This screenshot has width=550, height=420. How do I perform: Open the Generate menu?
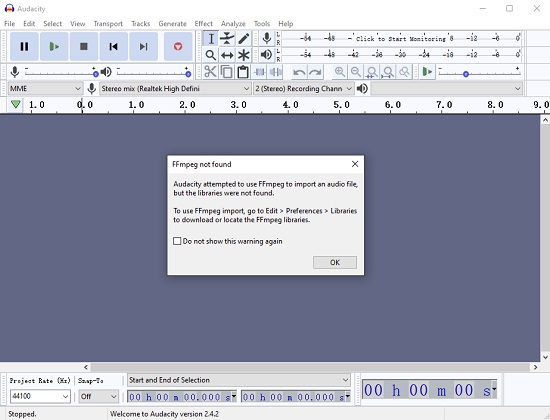[172, 24]
